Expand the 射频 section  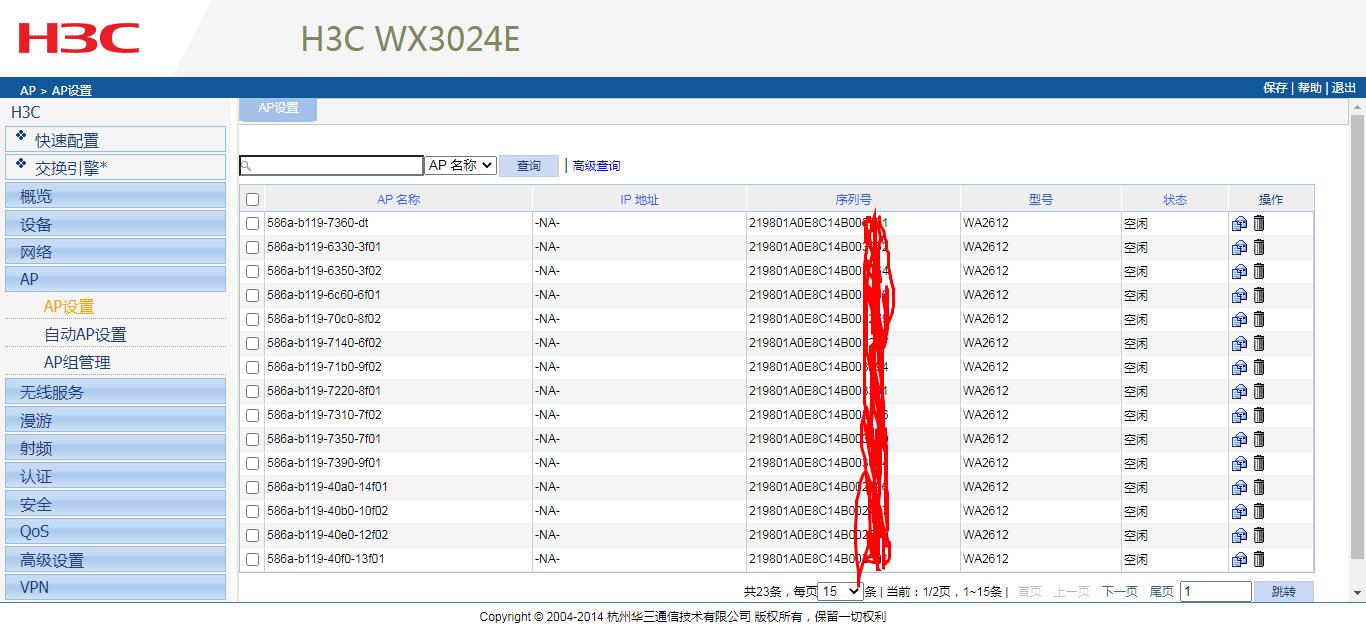tap(116, 448)
